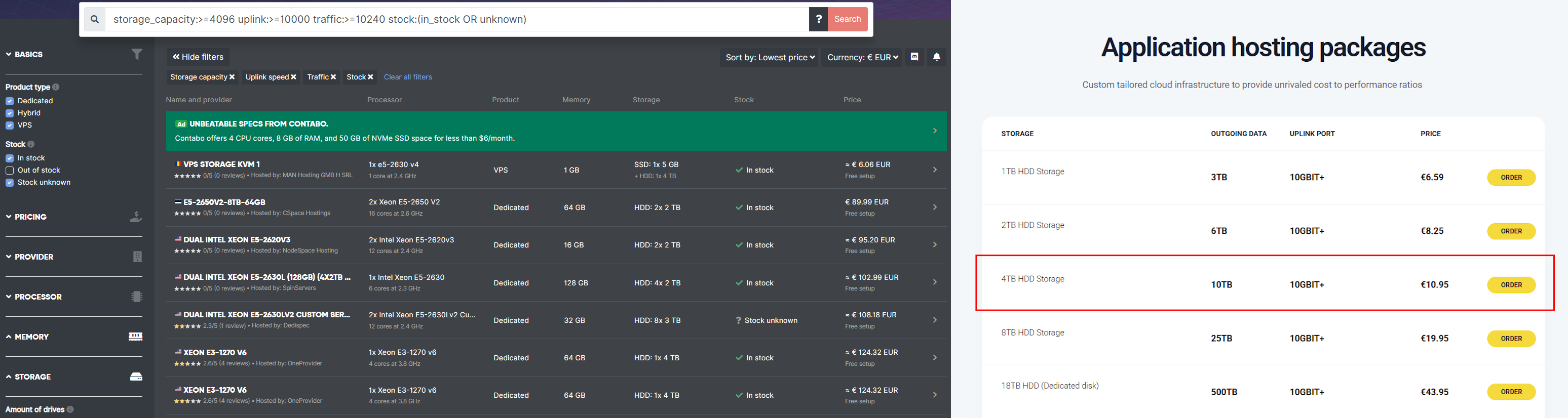Viewport: 1568px width, 418px height.
Task: Sort by the Memory column header
Action: 577,100
